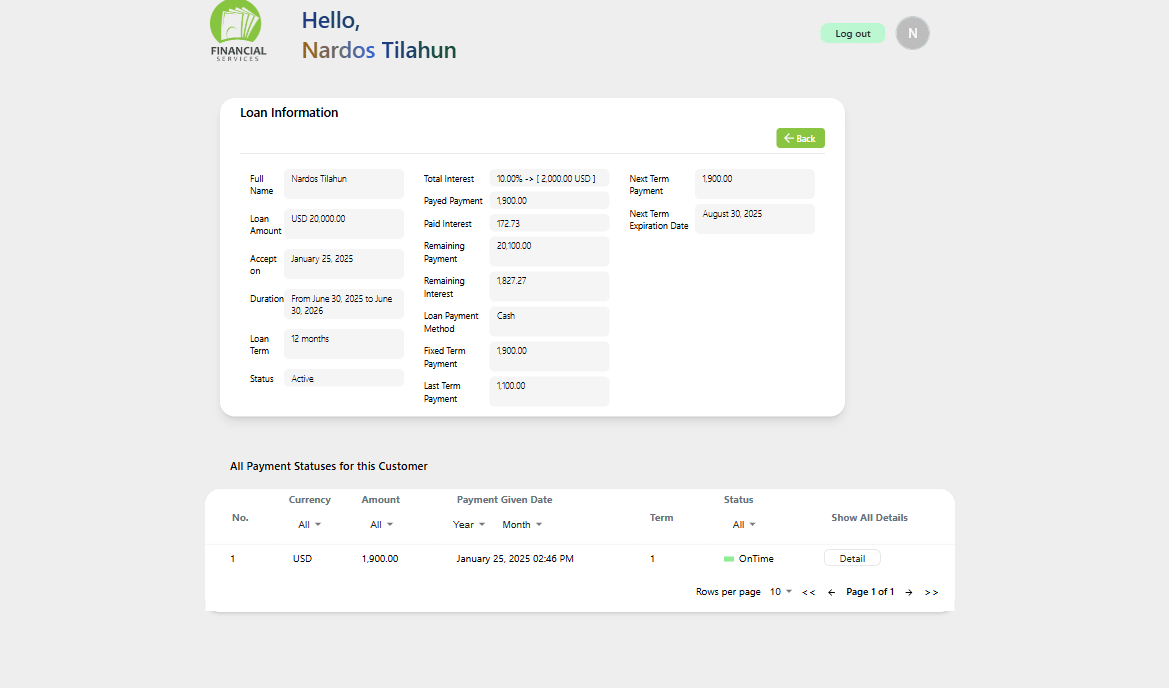Open the Month filter dropdown
The width and height of the screenshot is (1169, 688).
tap(521, 523)
